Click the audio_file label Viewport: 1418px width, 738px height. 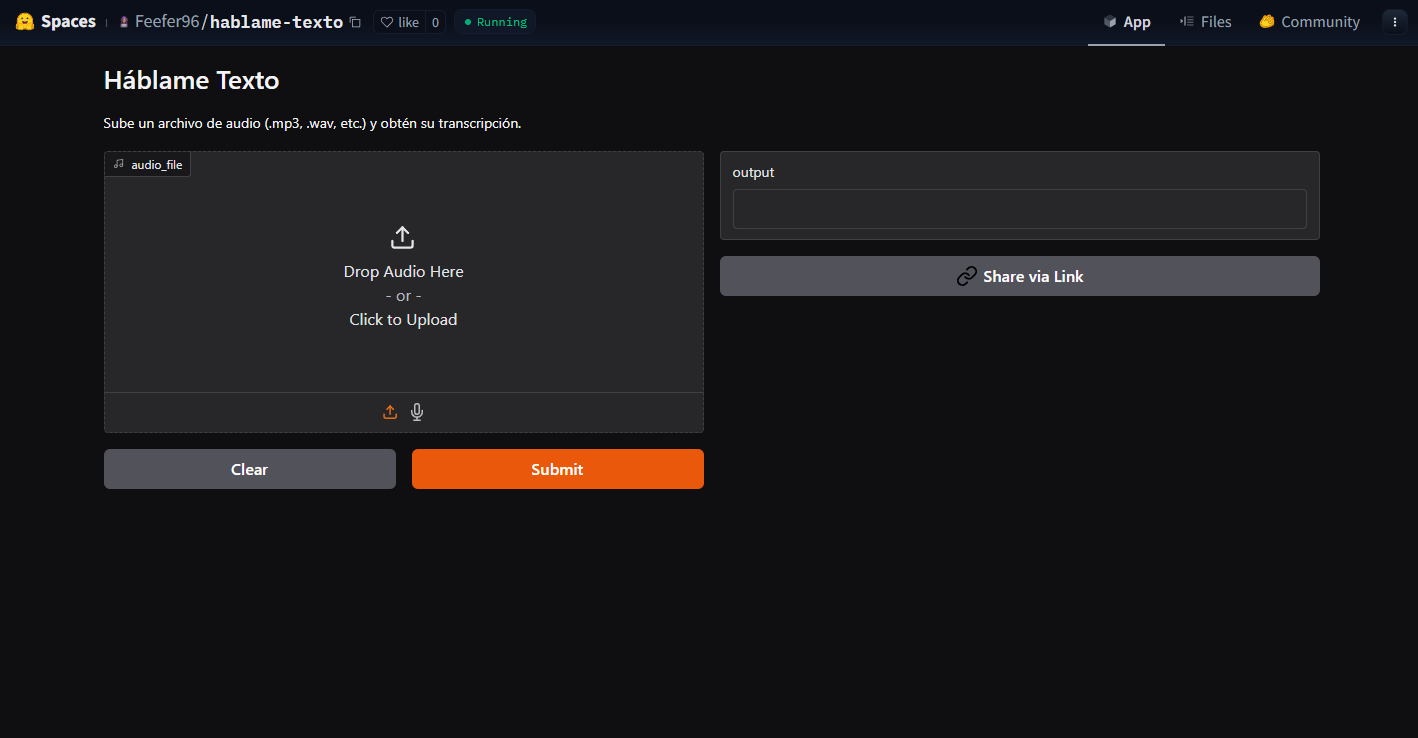(x=148, y=164)
